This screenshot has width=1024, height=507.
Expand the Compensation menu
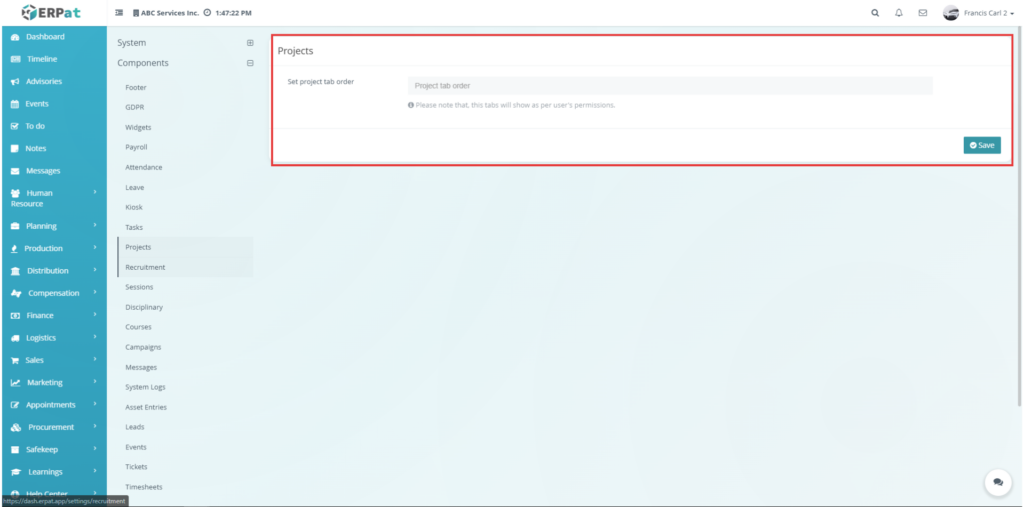click(x=53, y=293)
